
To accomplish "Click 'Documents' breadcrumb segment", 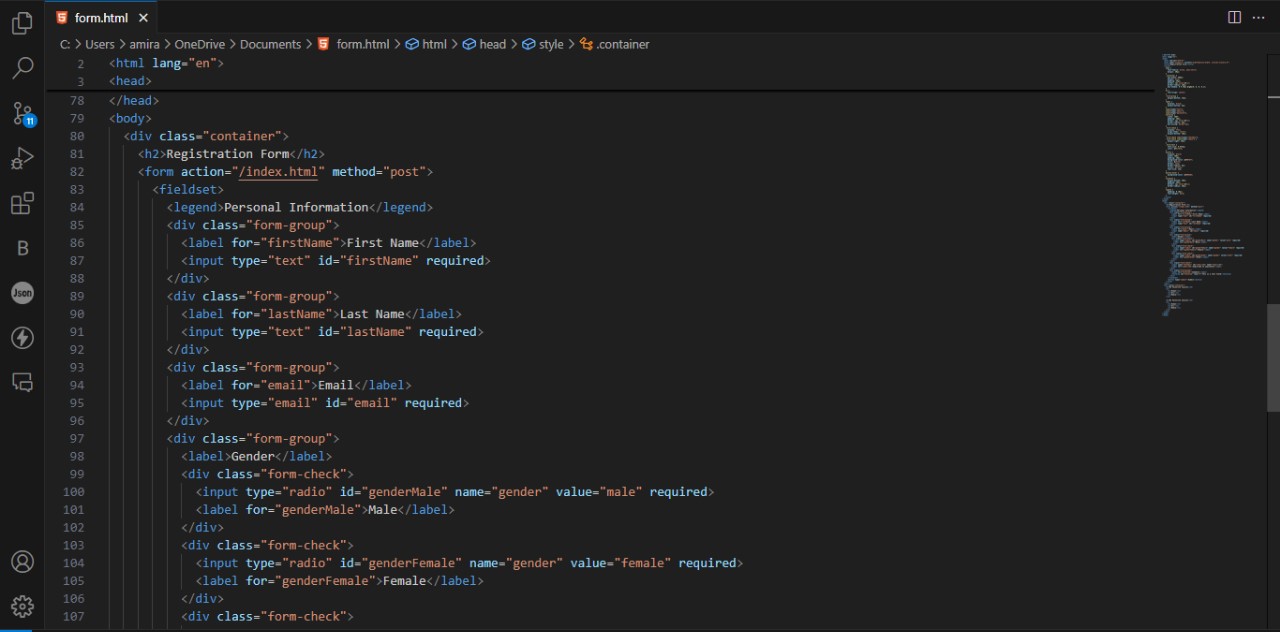I will [270, 44].
